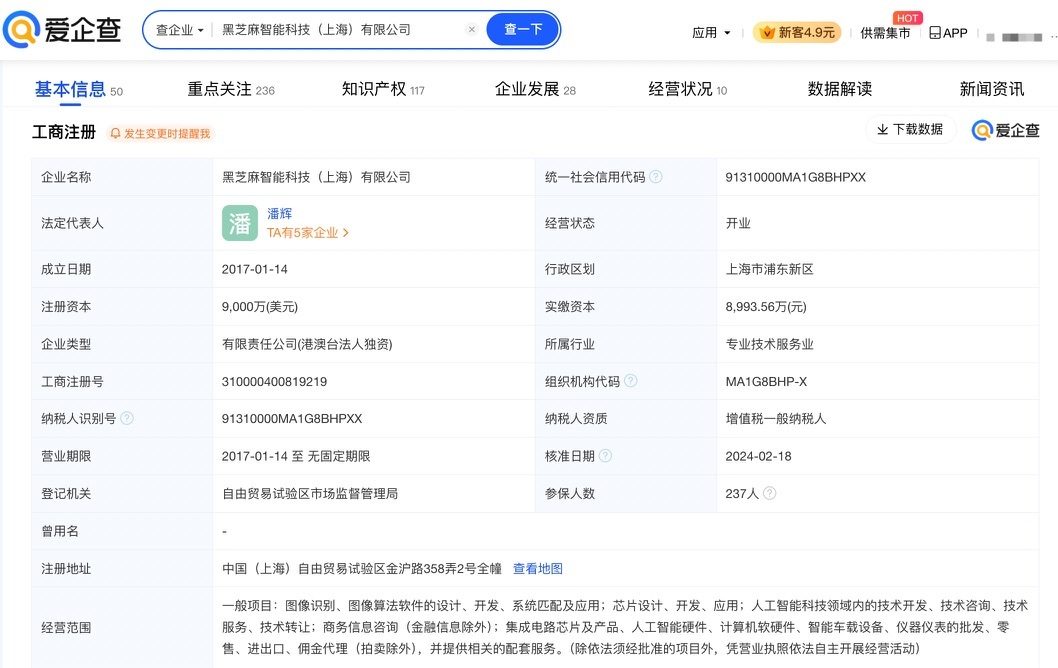Open the 查企业 search type dropdown
The image size is (1058, 668).
[180, 30]
